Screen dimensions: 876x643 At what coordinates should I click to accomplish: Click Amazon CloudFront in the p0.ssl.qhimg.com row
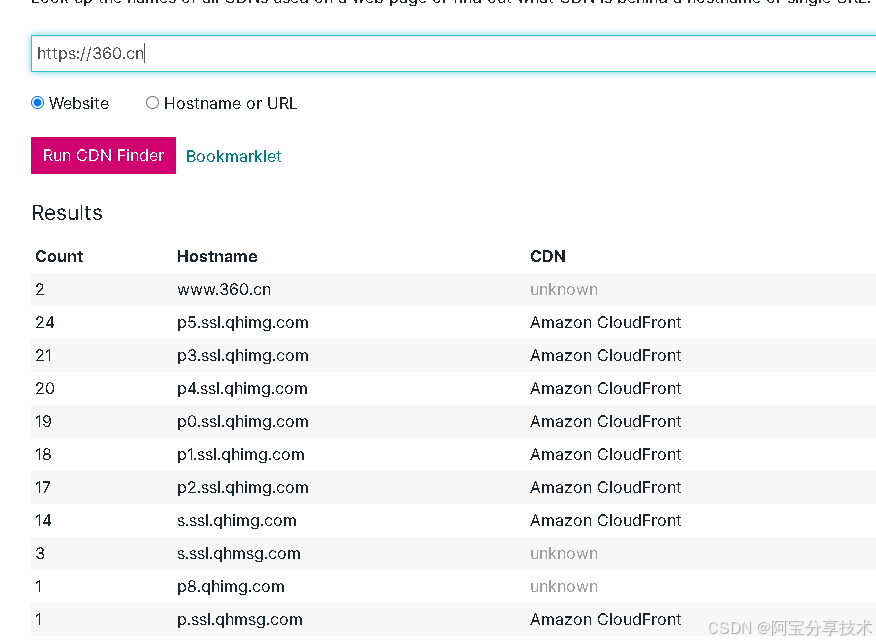[x=606, y=421]
